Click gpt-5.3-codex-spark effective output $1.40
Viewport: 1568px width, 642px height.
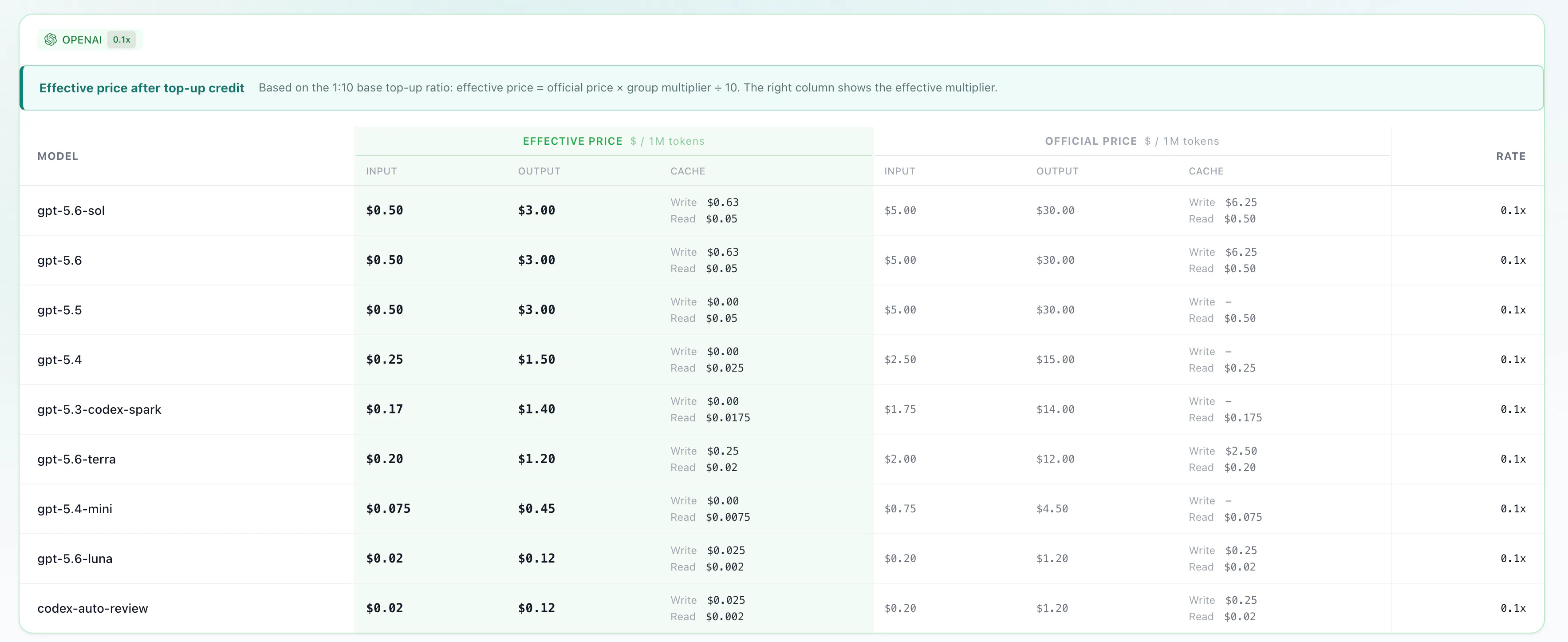[x=537, y=409]
